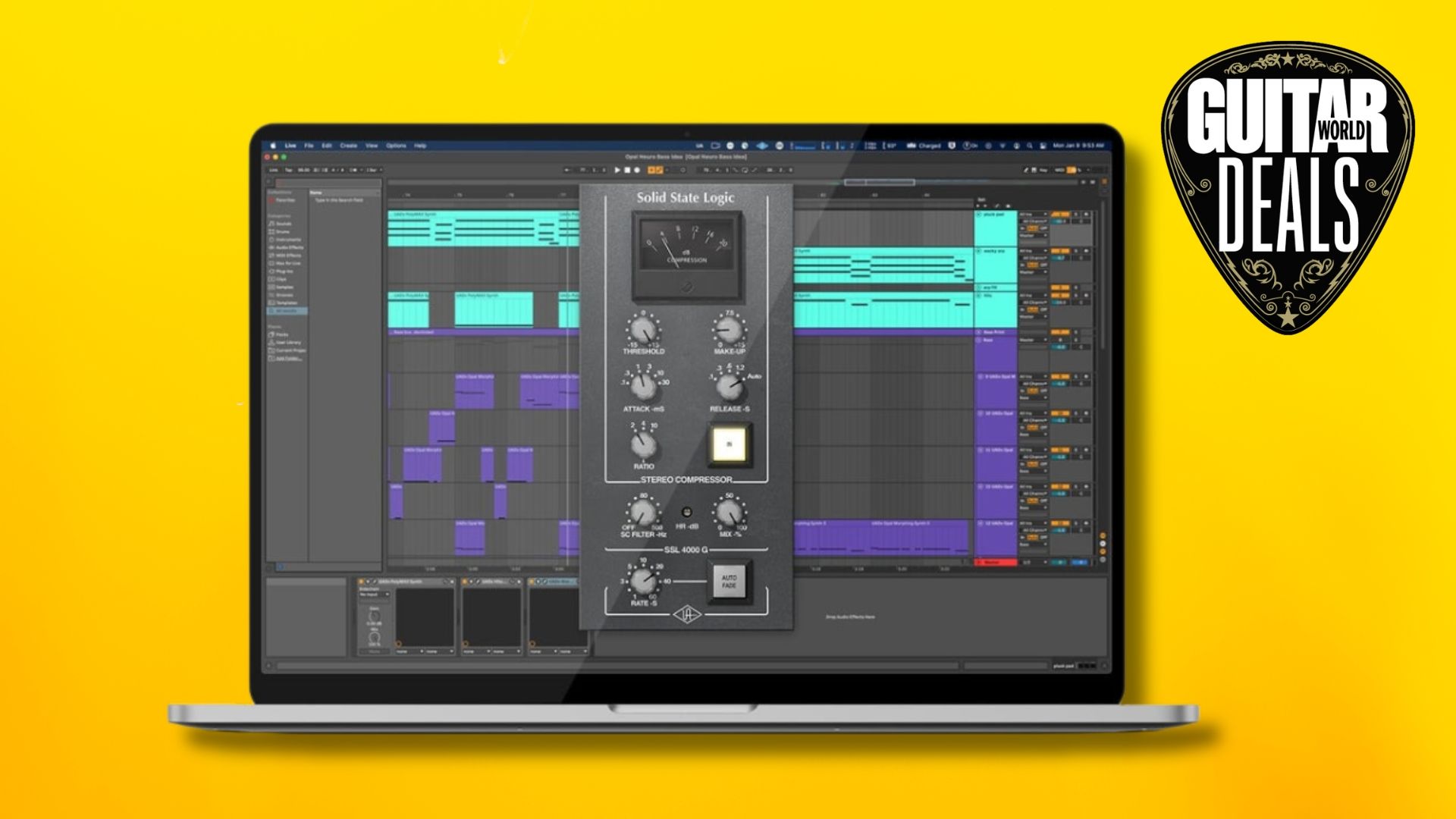Image resolution: width=1456 pixels, height=819 pixels.
Task: Toggle the plush pad track activator
Action: point(1060,215)
